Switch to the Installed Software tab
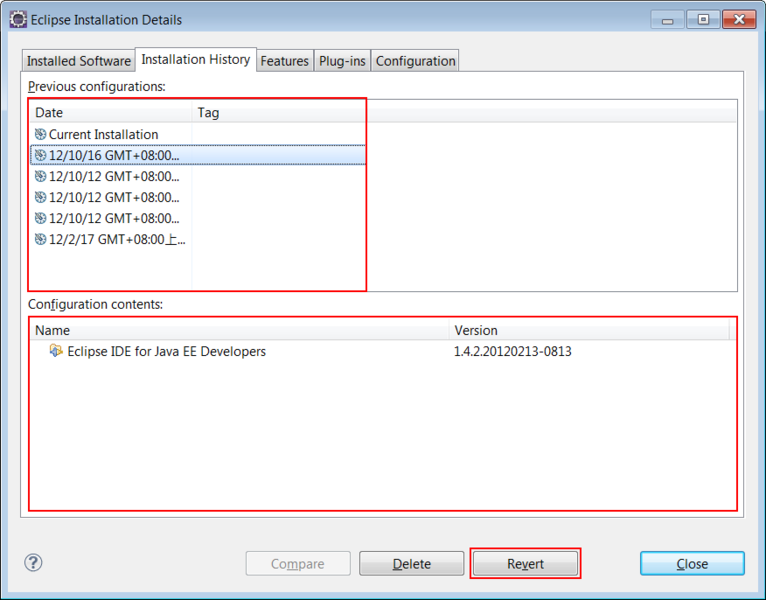The width and height of the screenshot is (766, 600). pos(78,61)
